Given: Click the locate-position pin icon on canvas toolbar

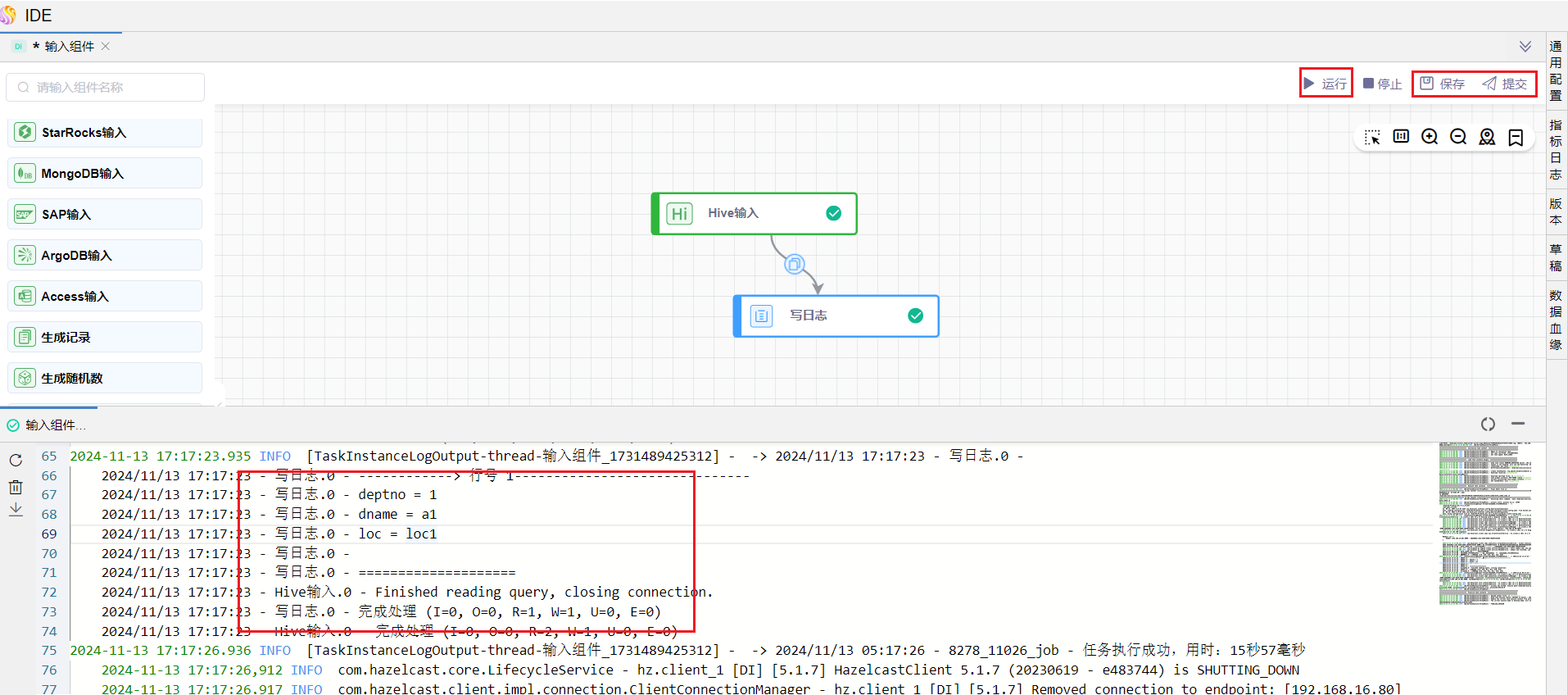Looking at the screenshot, I should point(1487,137).
